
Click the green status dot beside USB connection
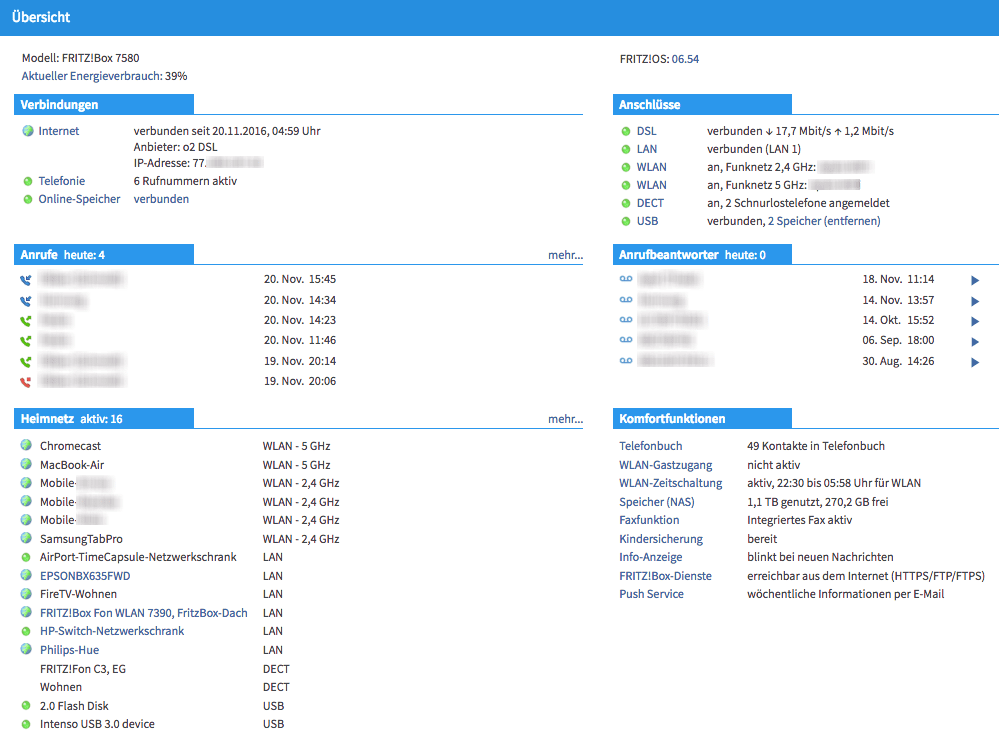click(x=626, y=221)
